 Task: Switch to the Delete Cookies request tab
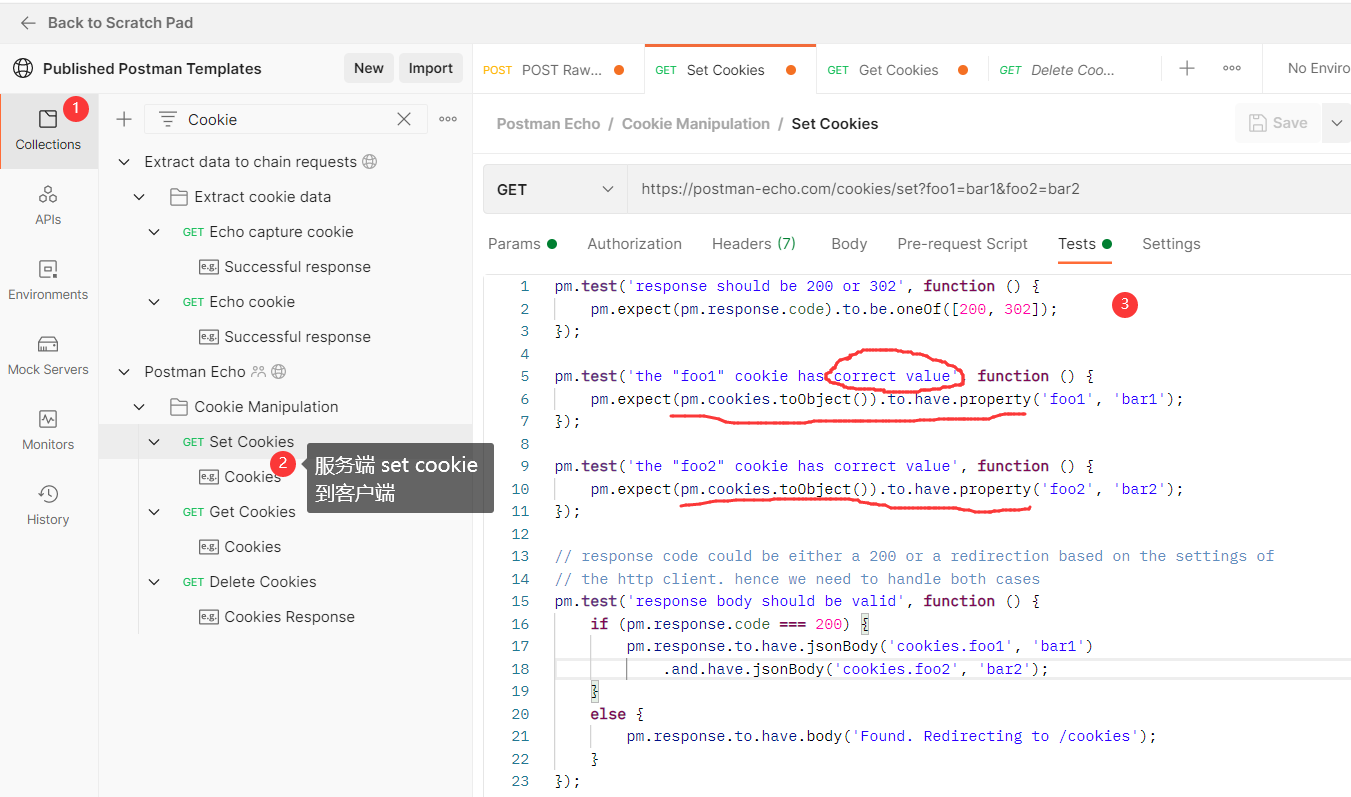point(1072,70)
